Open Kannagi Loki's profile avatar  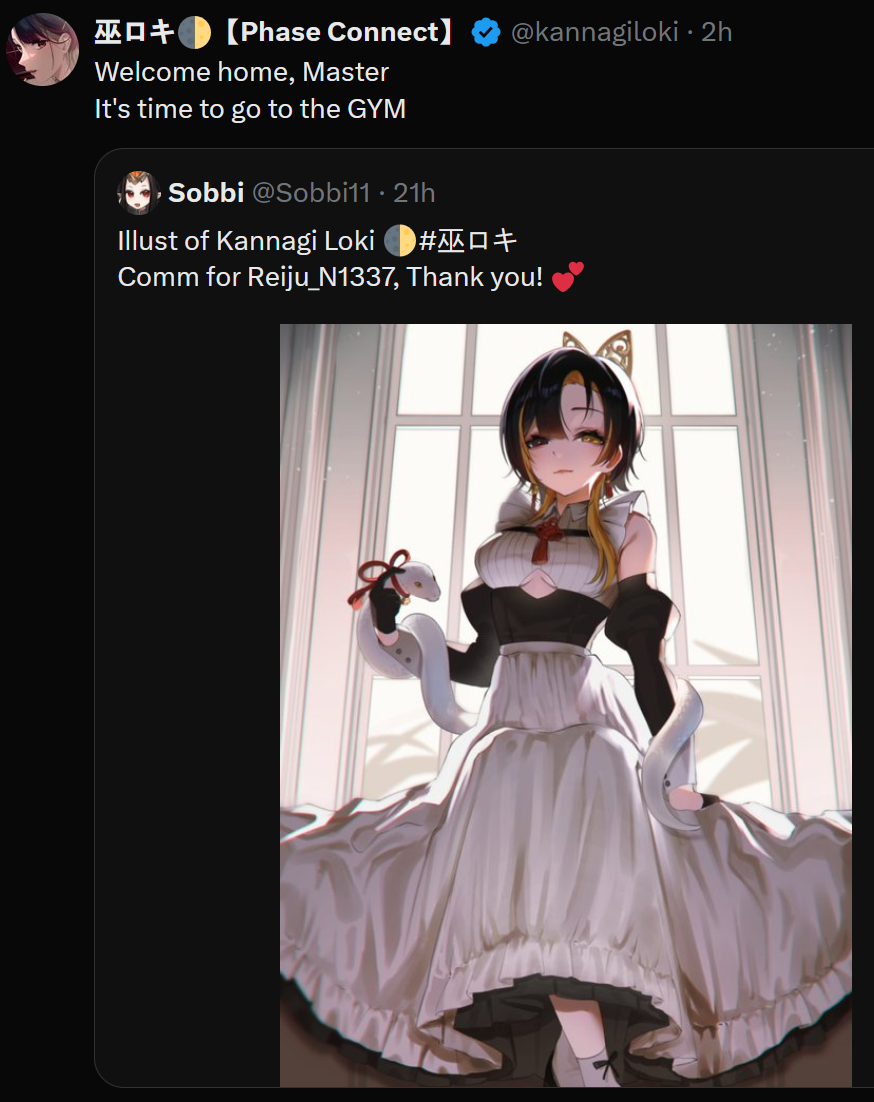point(42,49)
